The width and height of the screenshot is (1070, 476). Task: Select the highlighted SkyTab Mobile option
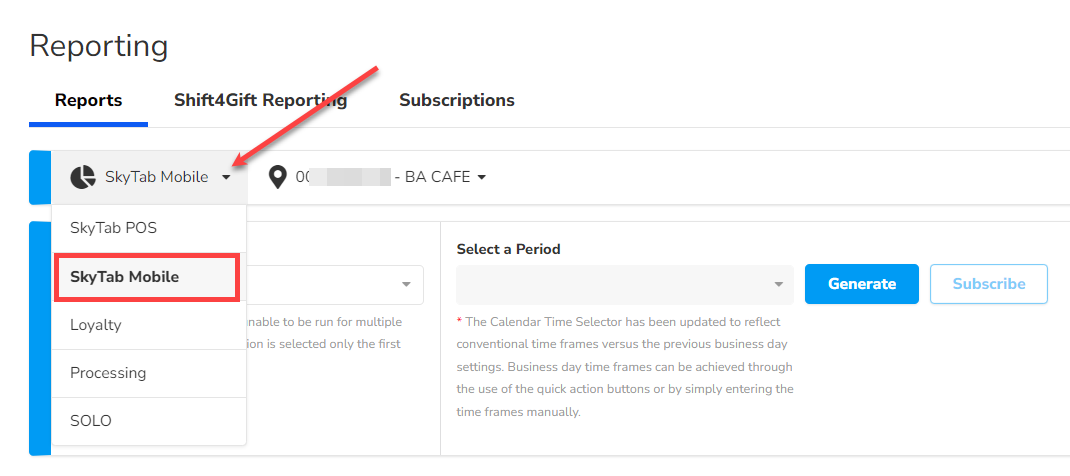[124, 276]
